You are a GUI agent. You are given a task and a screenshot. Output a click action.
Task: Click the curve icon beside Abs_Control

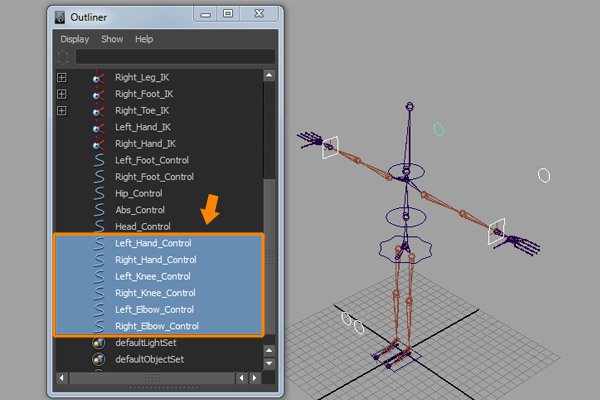99,210
